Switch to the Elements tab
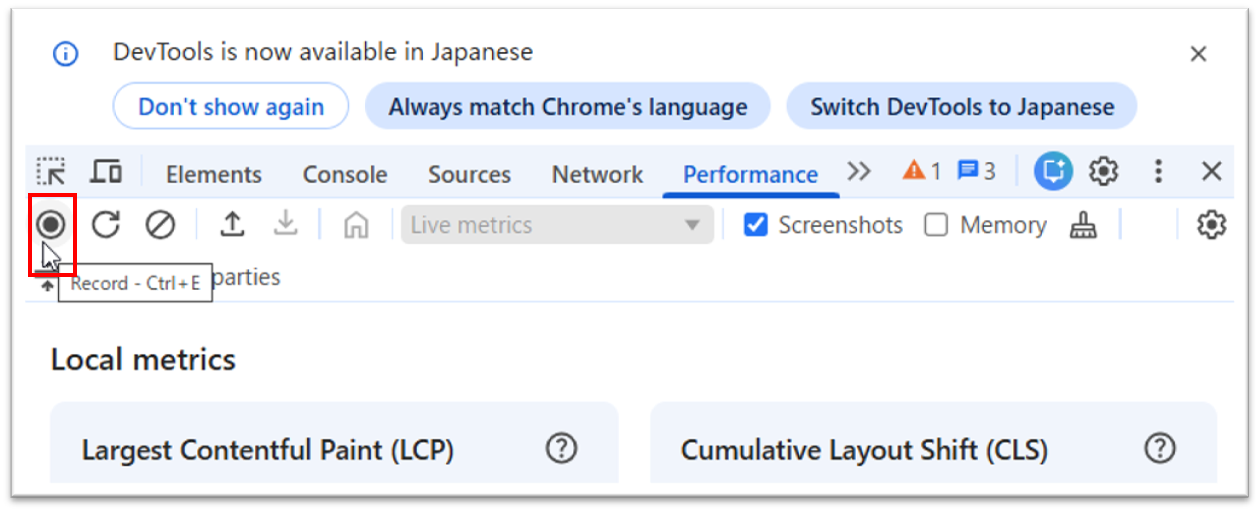1260x512 pixels. tap(214, 174)
